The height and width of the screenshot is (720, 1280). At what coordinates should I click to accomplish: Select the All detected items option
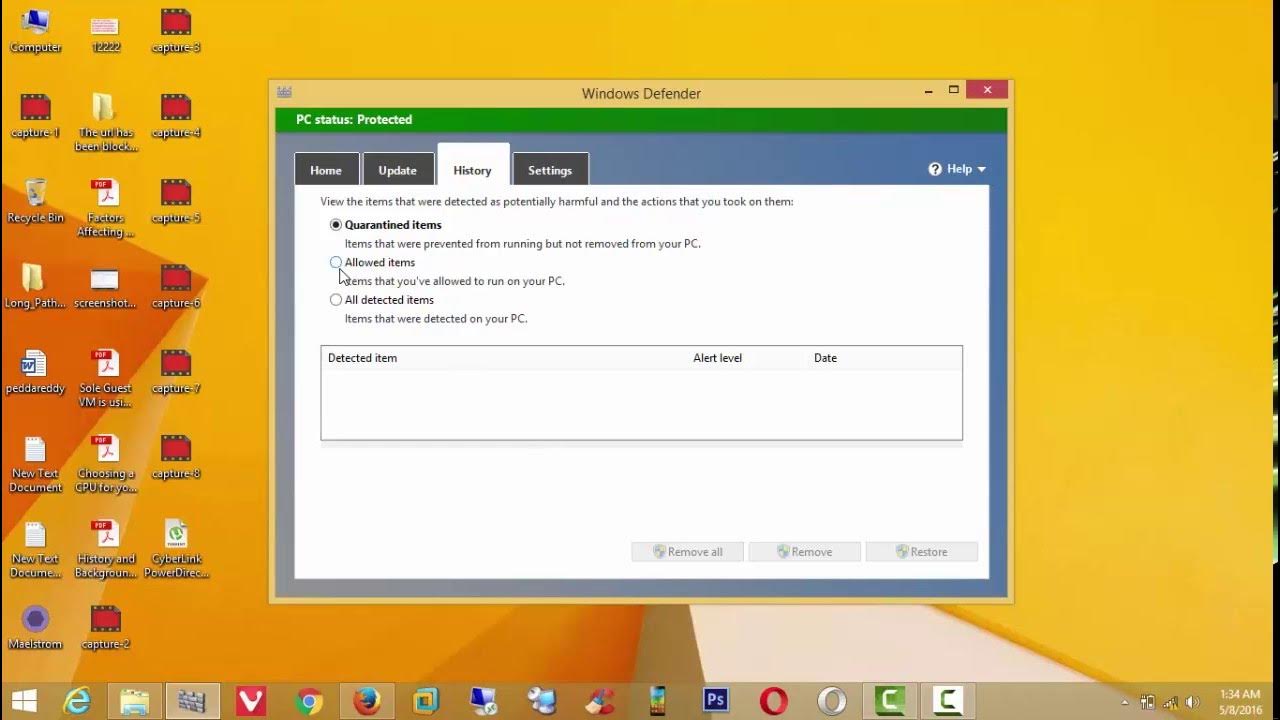(336, 300)
